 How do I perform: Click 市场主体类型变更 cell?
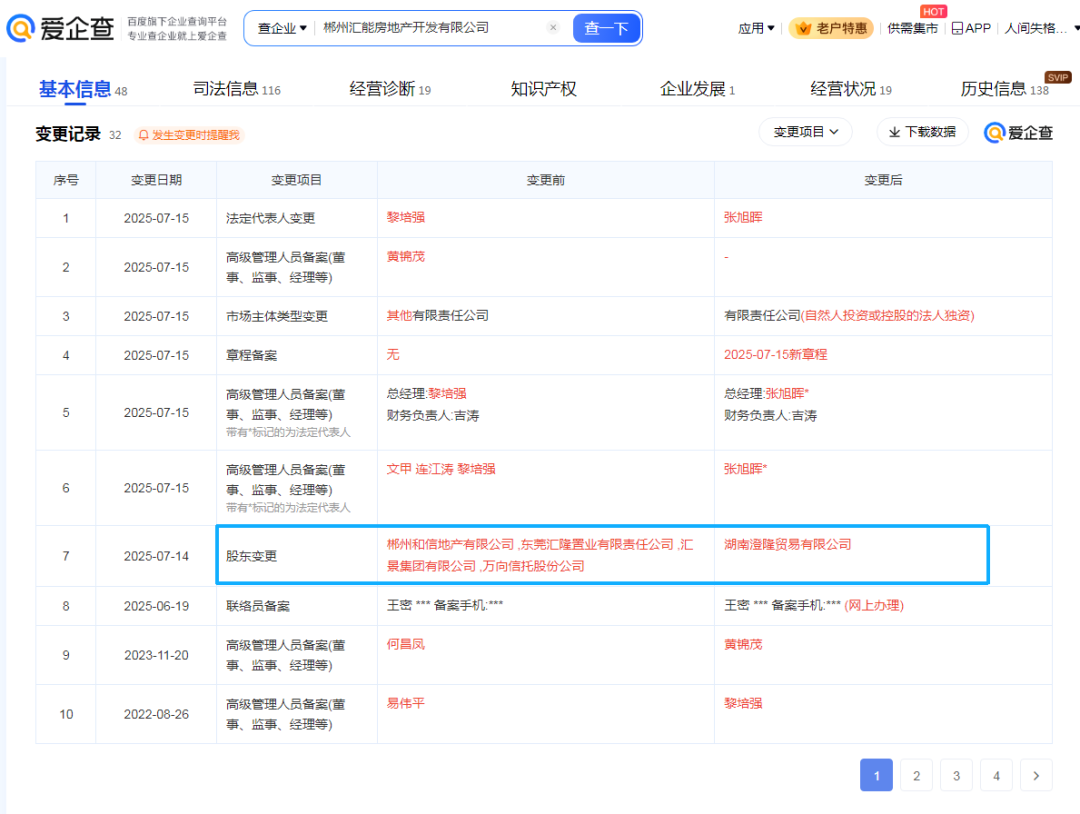(x=297, y=316)
